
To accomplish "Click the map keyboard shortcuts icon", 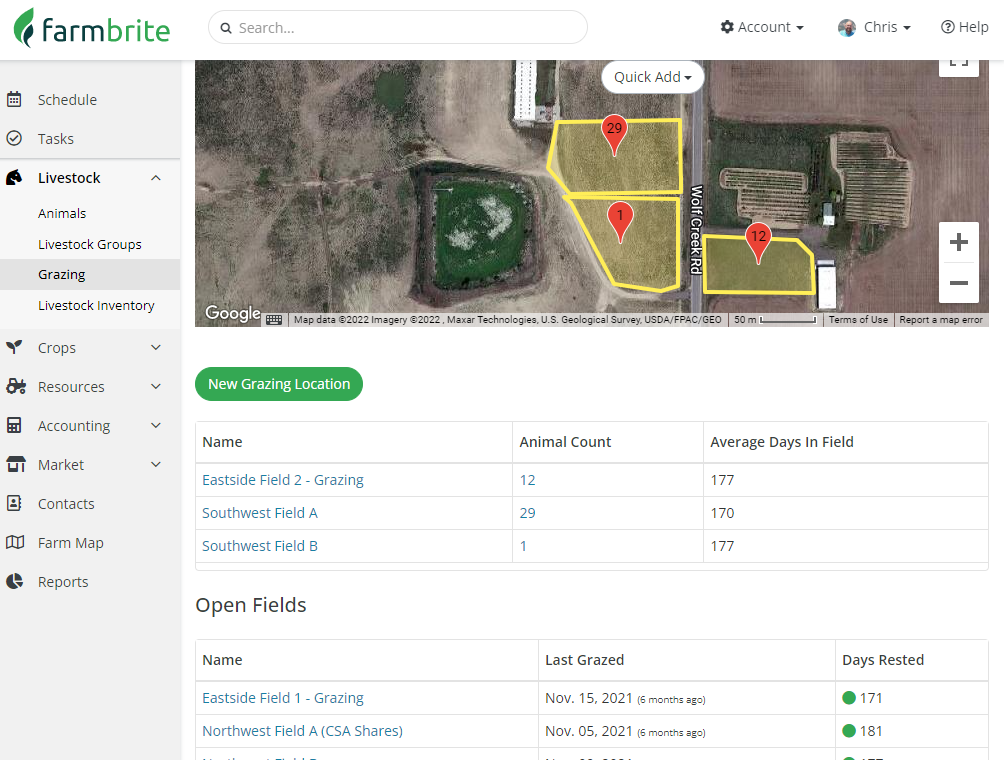I will click(274, 319).
